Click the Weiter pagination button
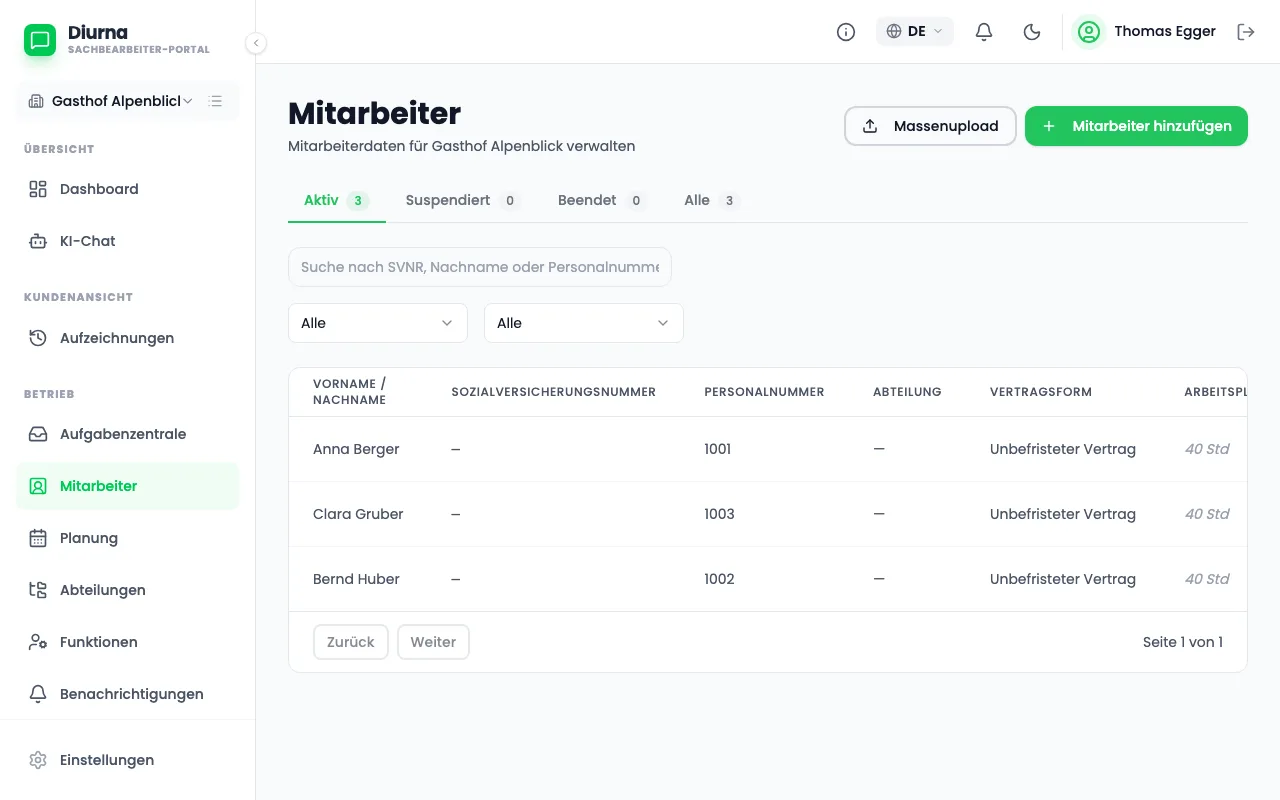1280x800 pixels. (433, 642)
